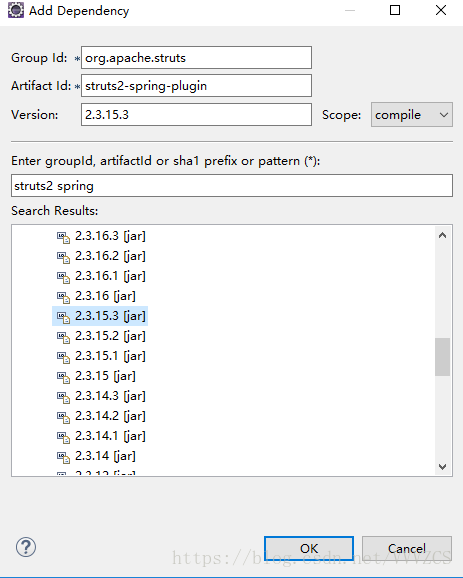Click the struts2 spring search pattern field
The height and width of the screenshot is (578, 463).
(x=232, y=186)
